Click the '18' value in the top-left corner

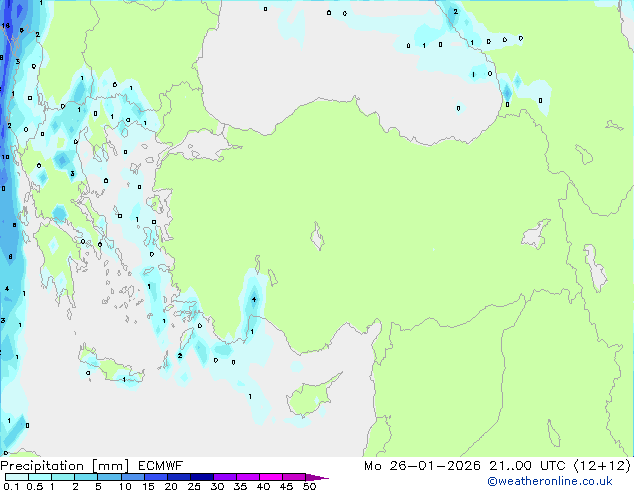[6, 25]
